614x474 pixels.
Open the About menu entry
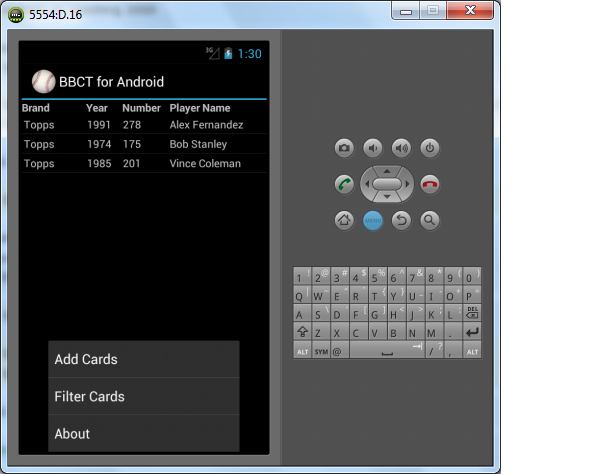144,434
